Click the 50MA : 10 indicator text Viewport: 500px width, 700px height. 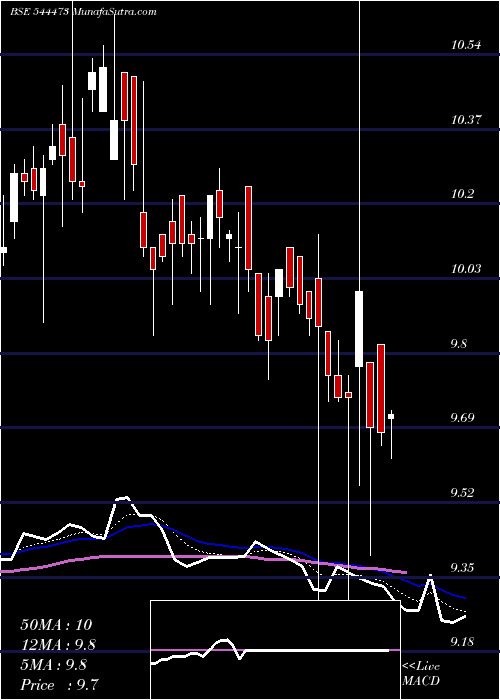pyautogui.click(x=56, y=625)
